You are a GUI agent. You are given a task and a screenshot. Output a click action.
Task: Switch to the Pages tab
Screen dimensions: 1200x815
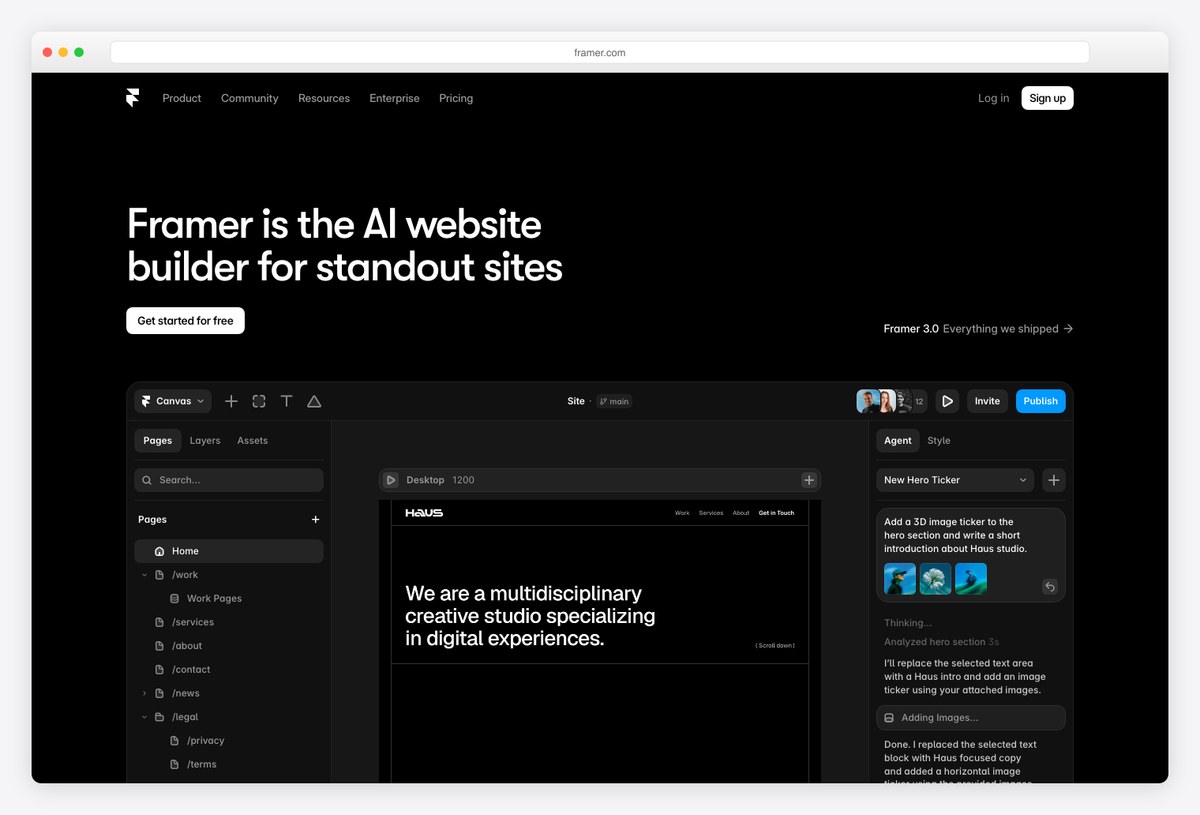pos(158,440)
